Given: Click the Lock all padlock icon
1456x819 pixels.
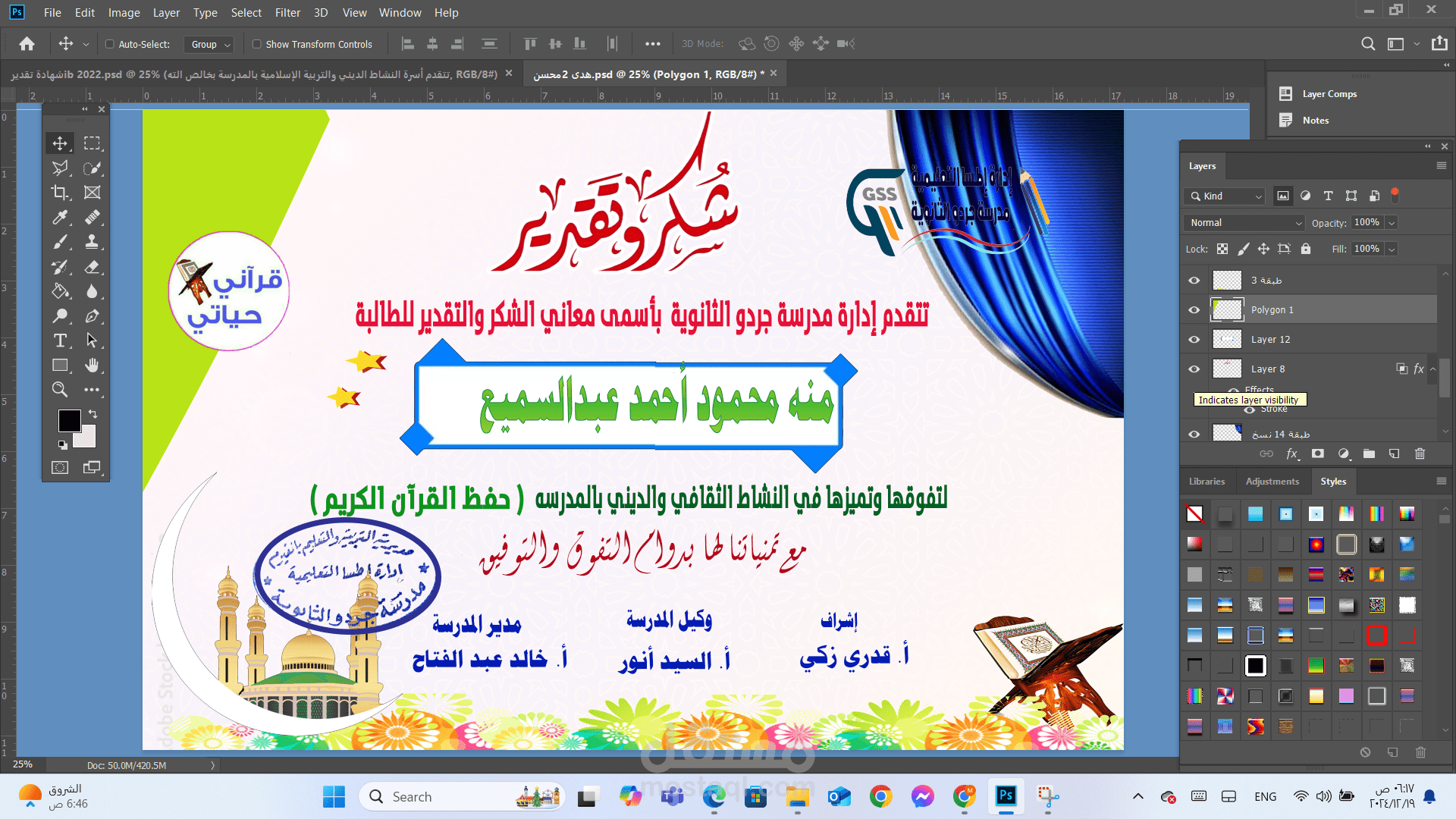Looking at the screenshot, I should click(1305, 249).
